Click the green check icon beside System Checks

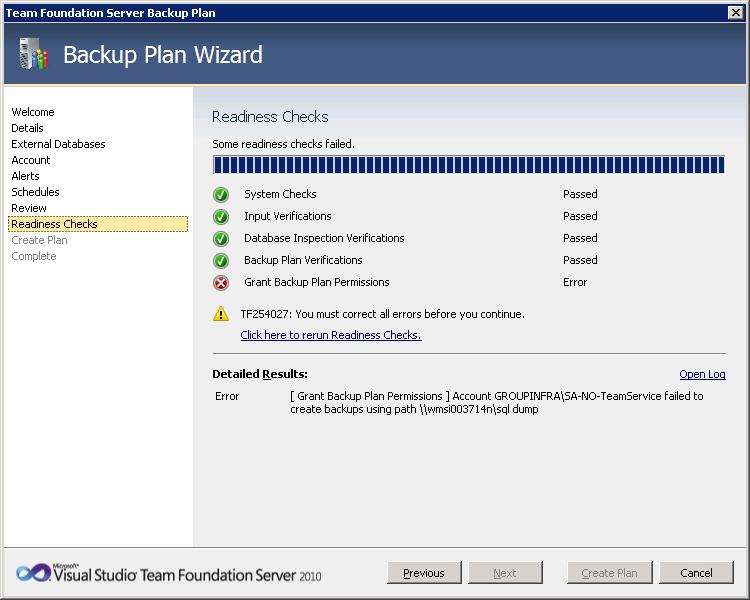point(221,195)
